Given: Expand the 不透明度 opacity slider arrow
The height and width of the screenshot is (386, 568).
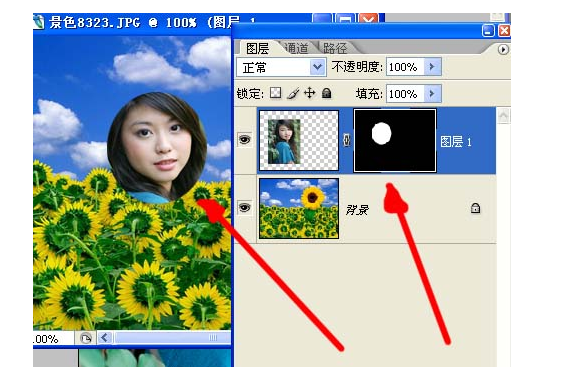Looking at the screenshot, I should [x=432, y=67].
